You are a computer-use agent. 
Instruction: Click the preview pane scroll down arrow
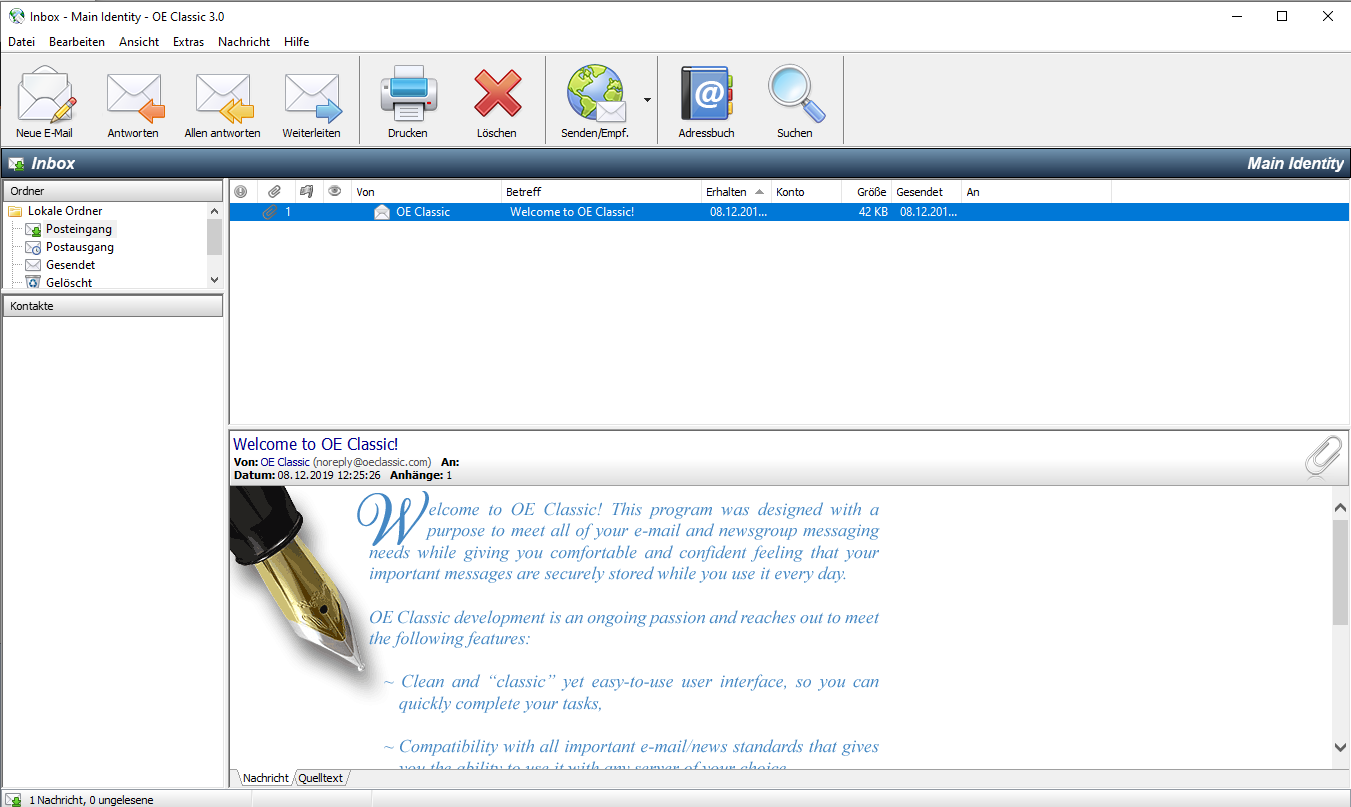pyautogui.click(x=1340, y=747)
